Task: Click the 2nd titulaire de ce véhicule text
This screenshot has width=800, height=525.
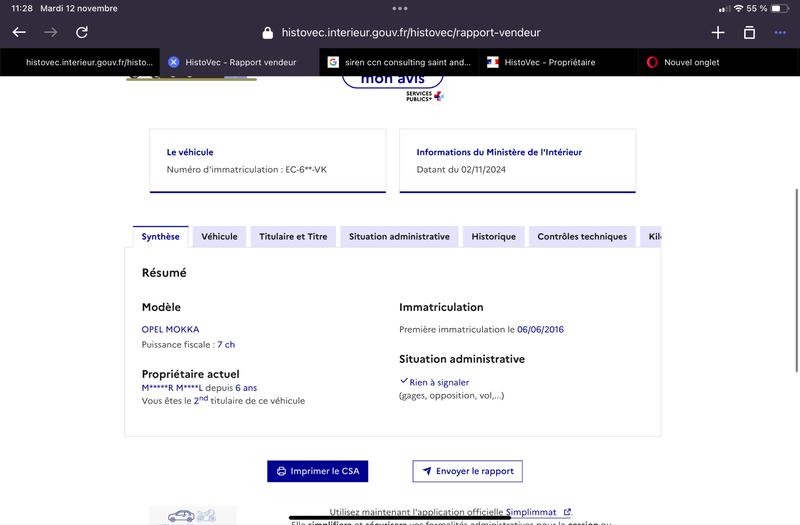Action: (x=249, y=400)
